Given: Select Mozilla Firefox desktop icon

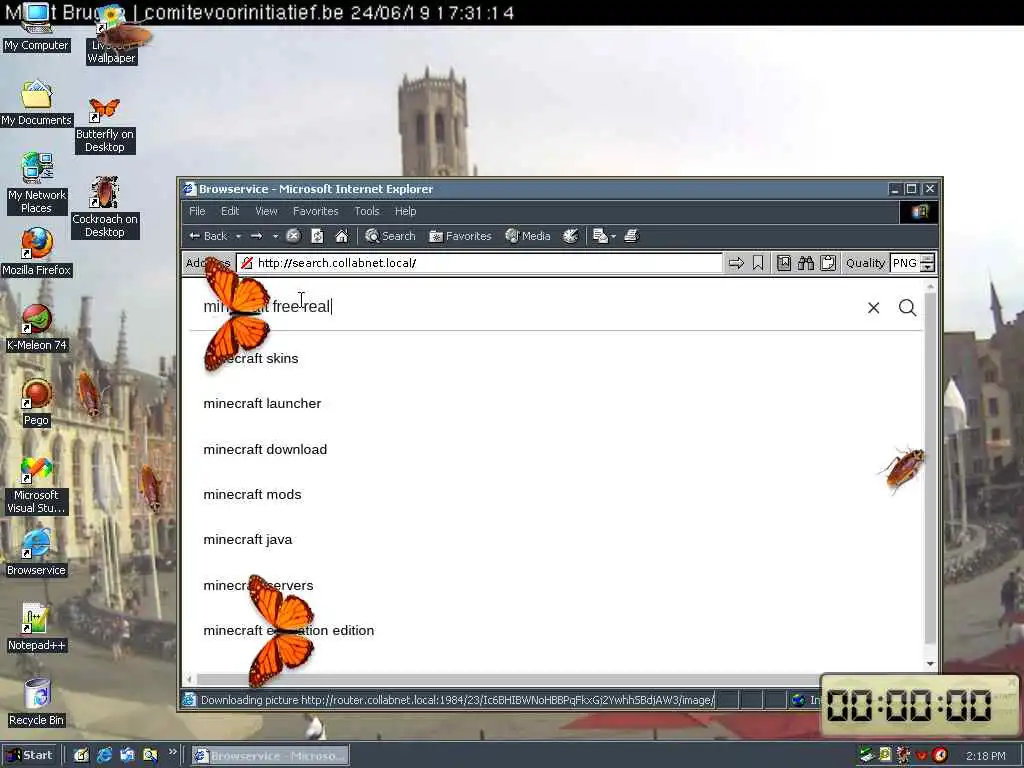Looking at the screenshot, I should [x=37, y=252].
